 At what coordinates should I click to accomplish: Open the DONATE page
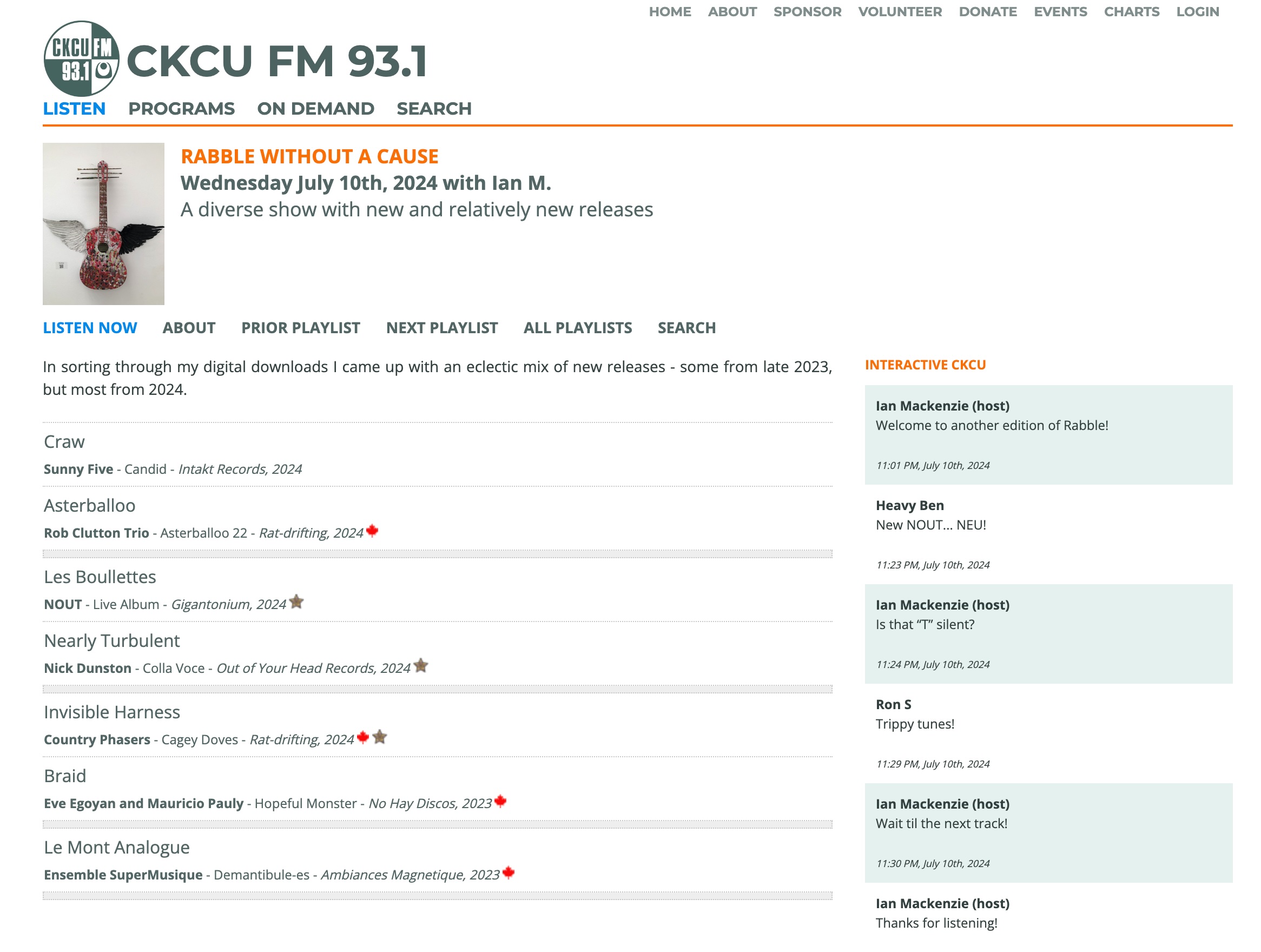[x=987, y=11]
